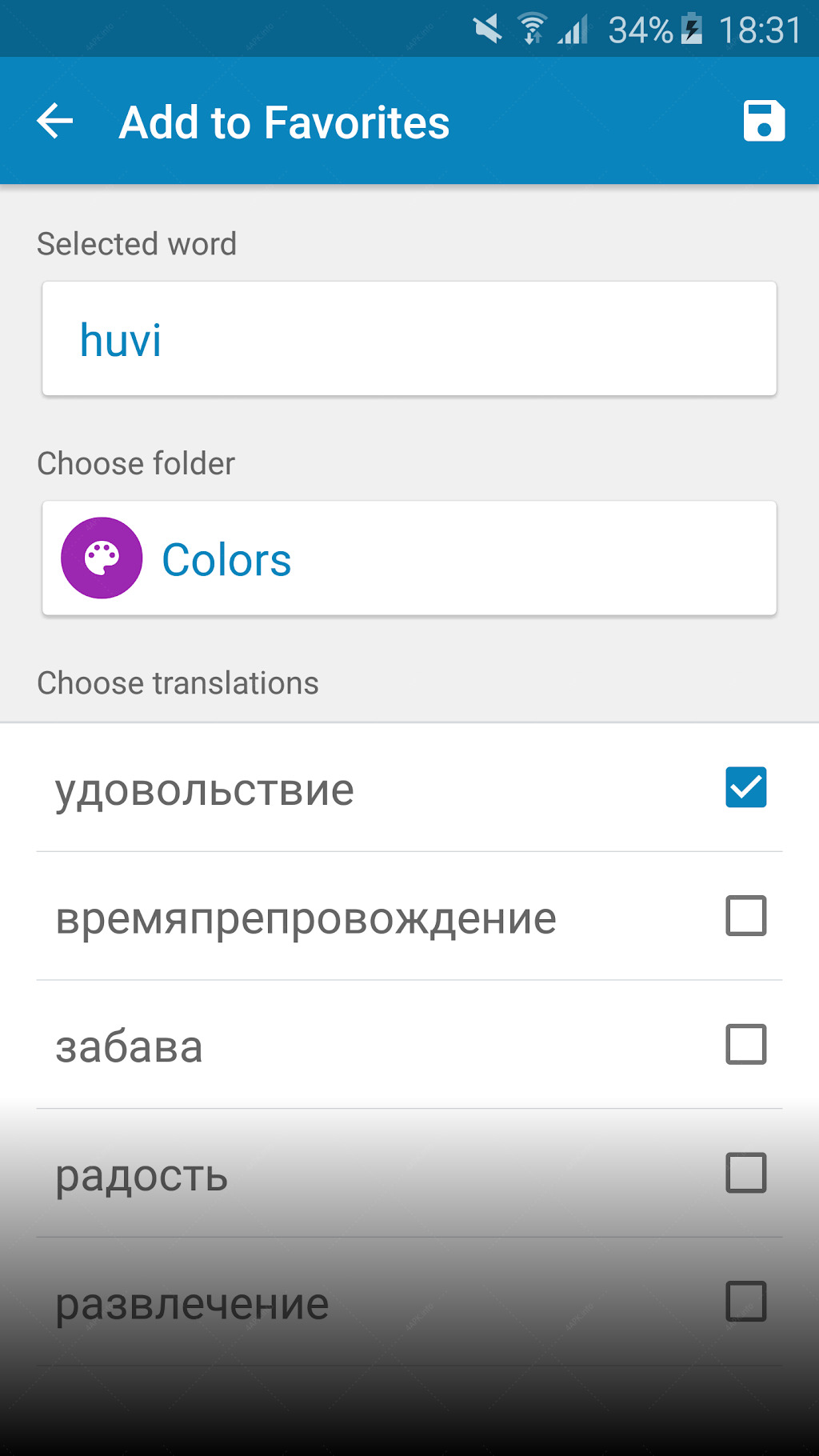Tap the cellular signal strength icon

(x=573, y=30)
